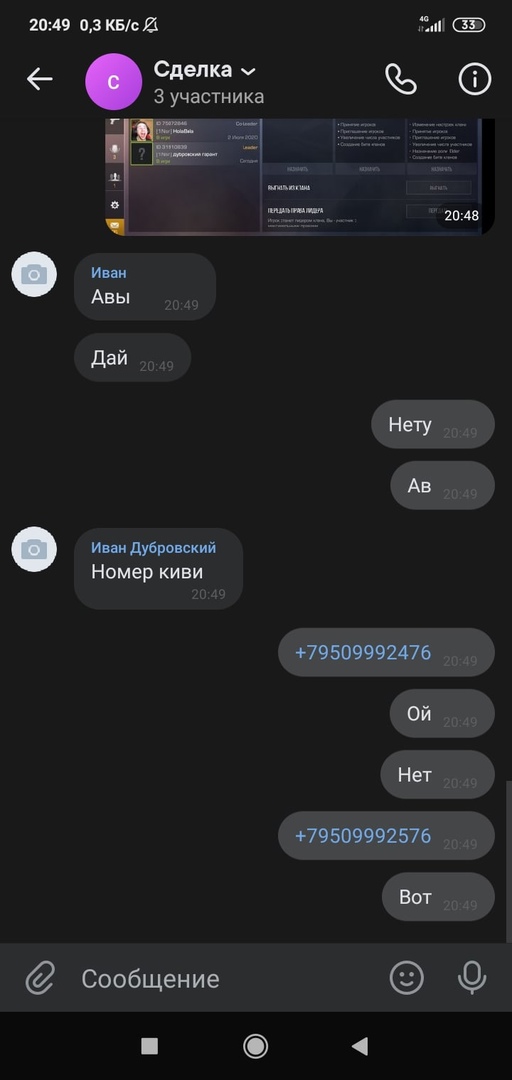Image resolution: width=512 pixels, height=1080 pixels.
Task: Select the Иван Дубровский sender name
Action: click(153, 548)
